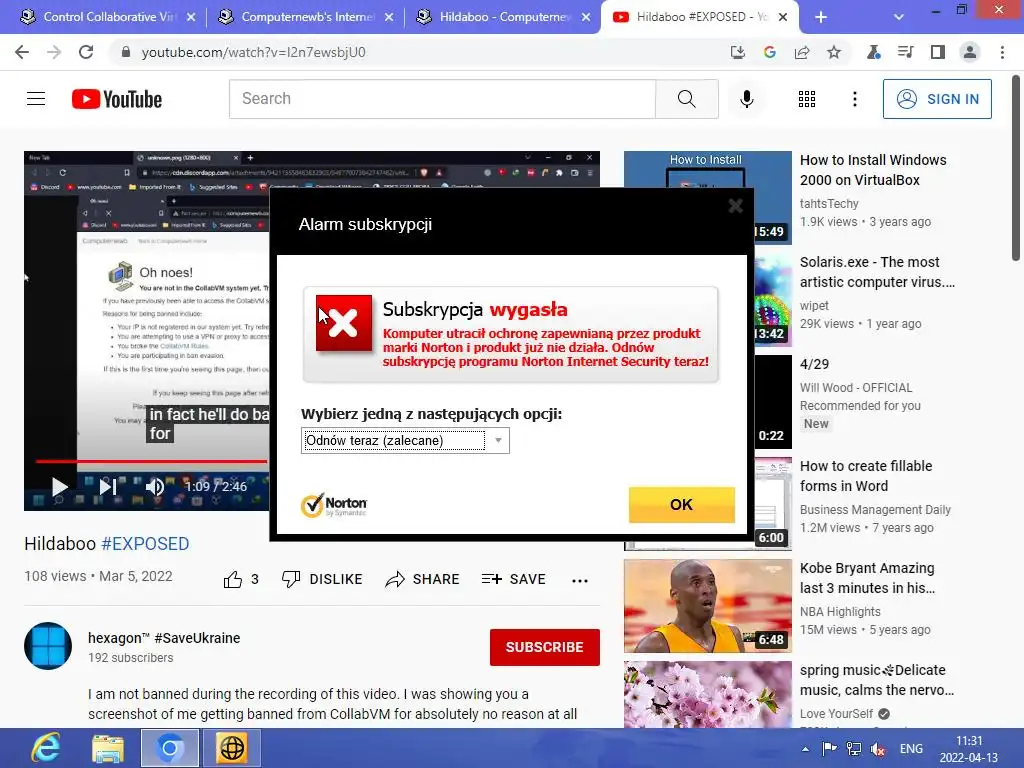Click the YouTube Search input field
Viewport: 1024px width, 768px height.
click(442, 99)
